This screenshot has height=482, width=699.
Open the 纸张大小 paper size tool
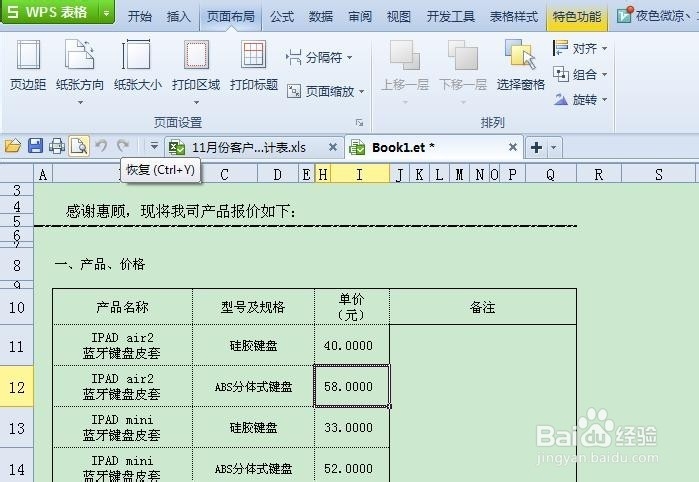click(x=137, y=65)
